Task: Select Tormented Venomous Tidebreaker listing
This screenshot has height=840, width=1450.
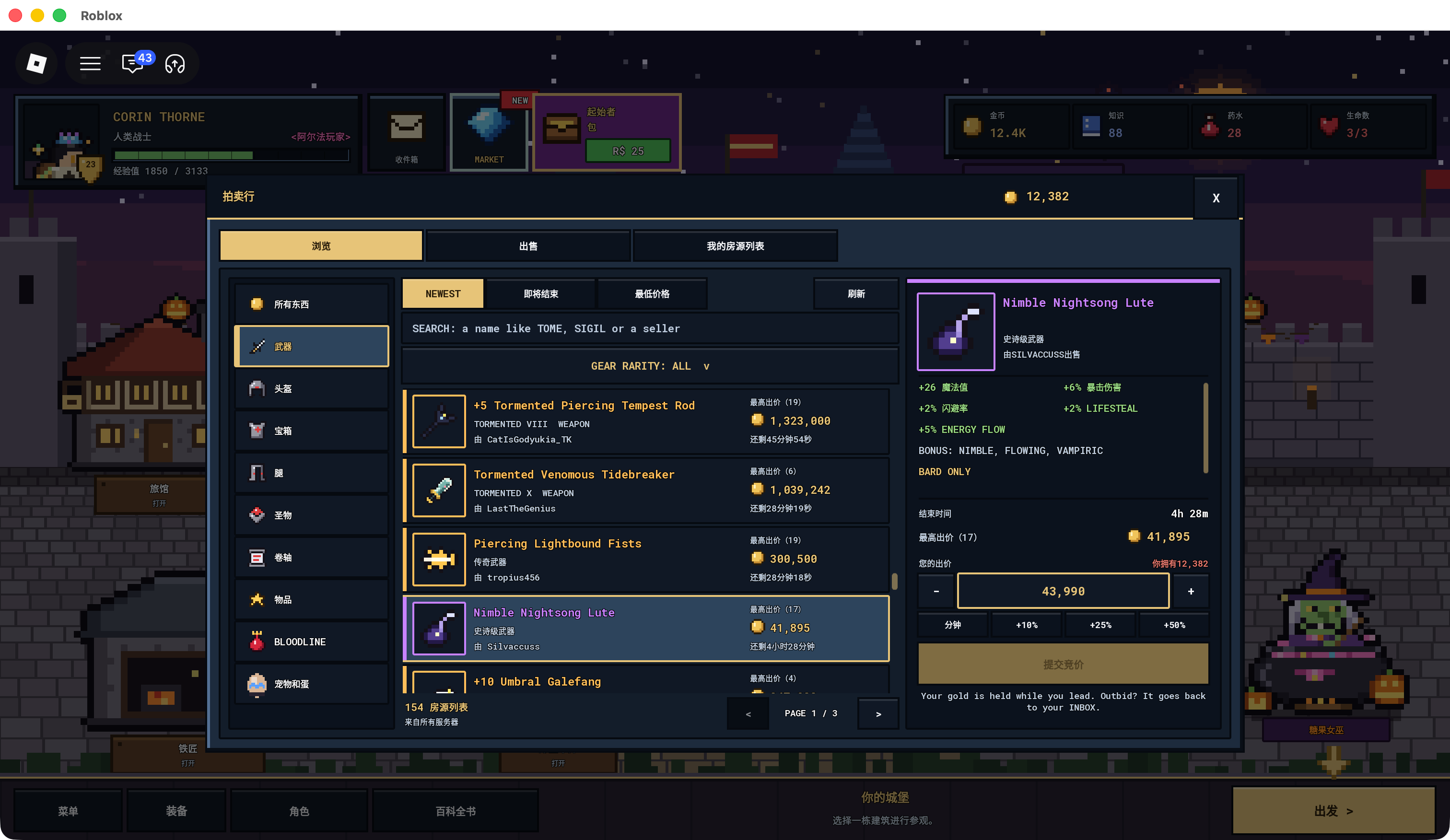Action: coord(647,490)
